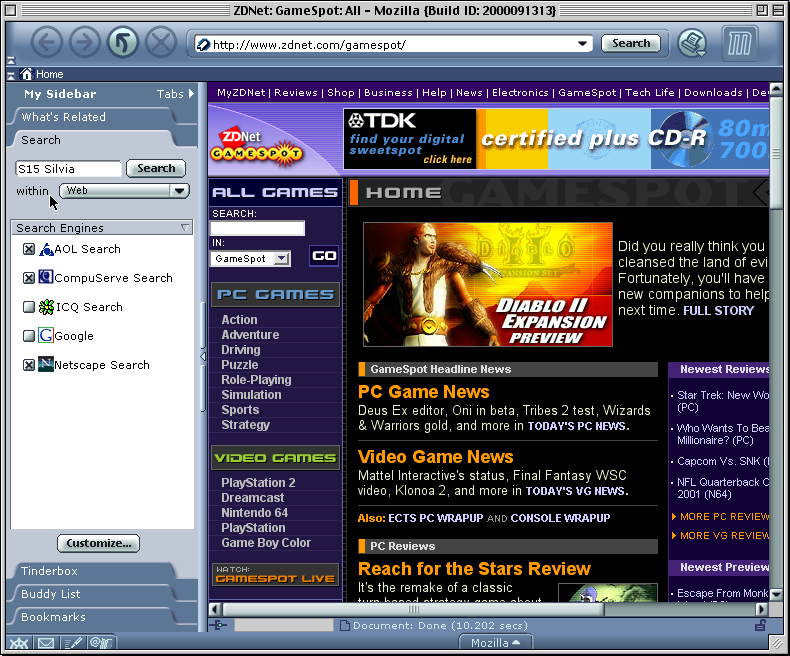Click the horizontal scrollbar thumb of the page

pos(413,609)
